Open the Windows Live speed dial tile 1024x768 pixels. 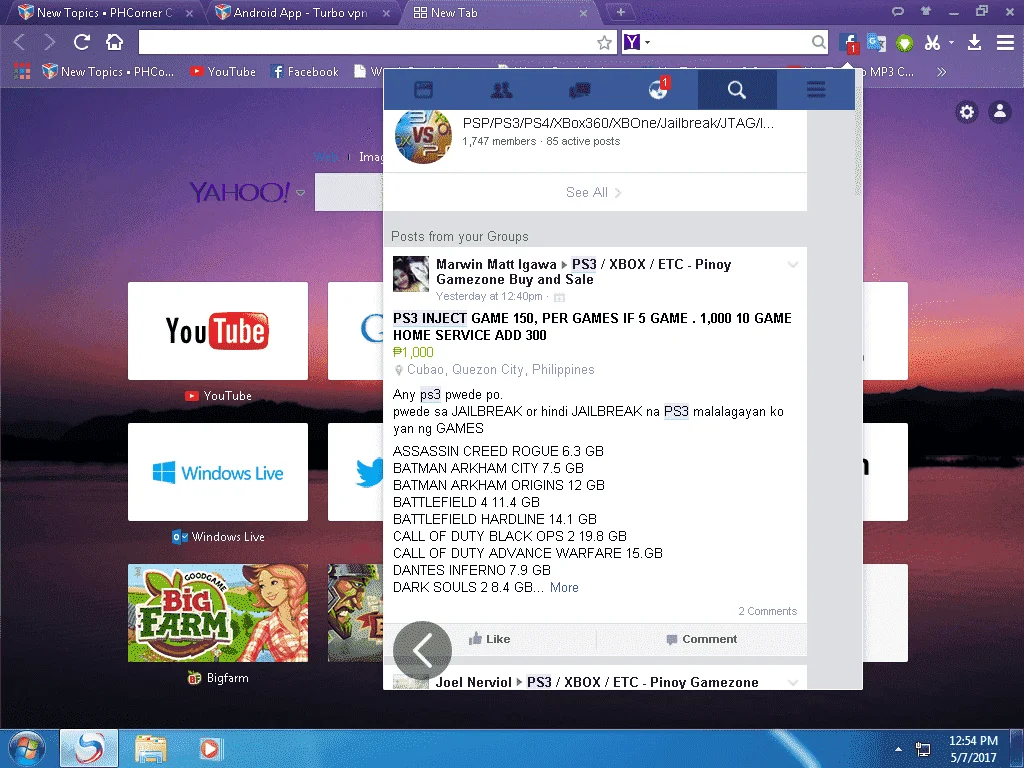[x=217, y=472]
